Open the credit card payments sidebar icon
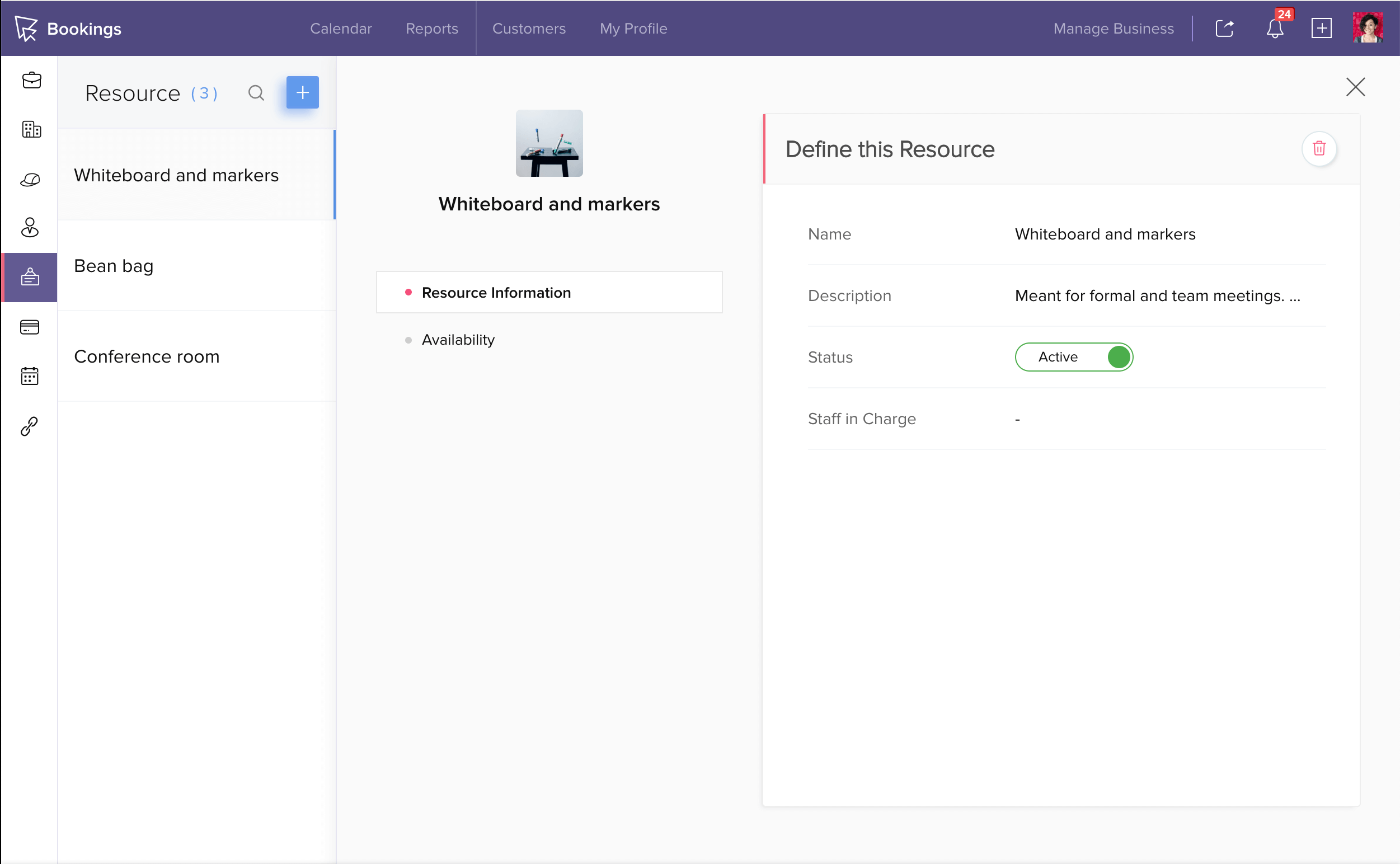 click(x=30, y=327)
